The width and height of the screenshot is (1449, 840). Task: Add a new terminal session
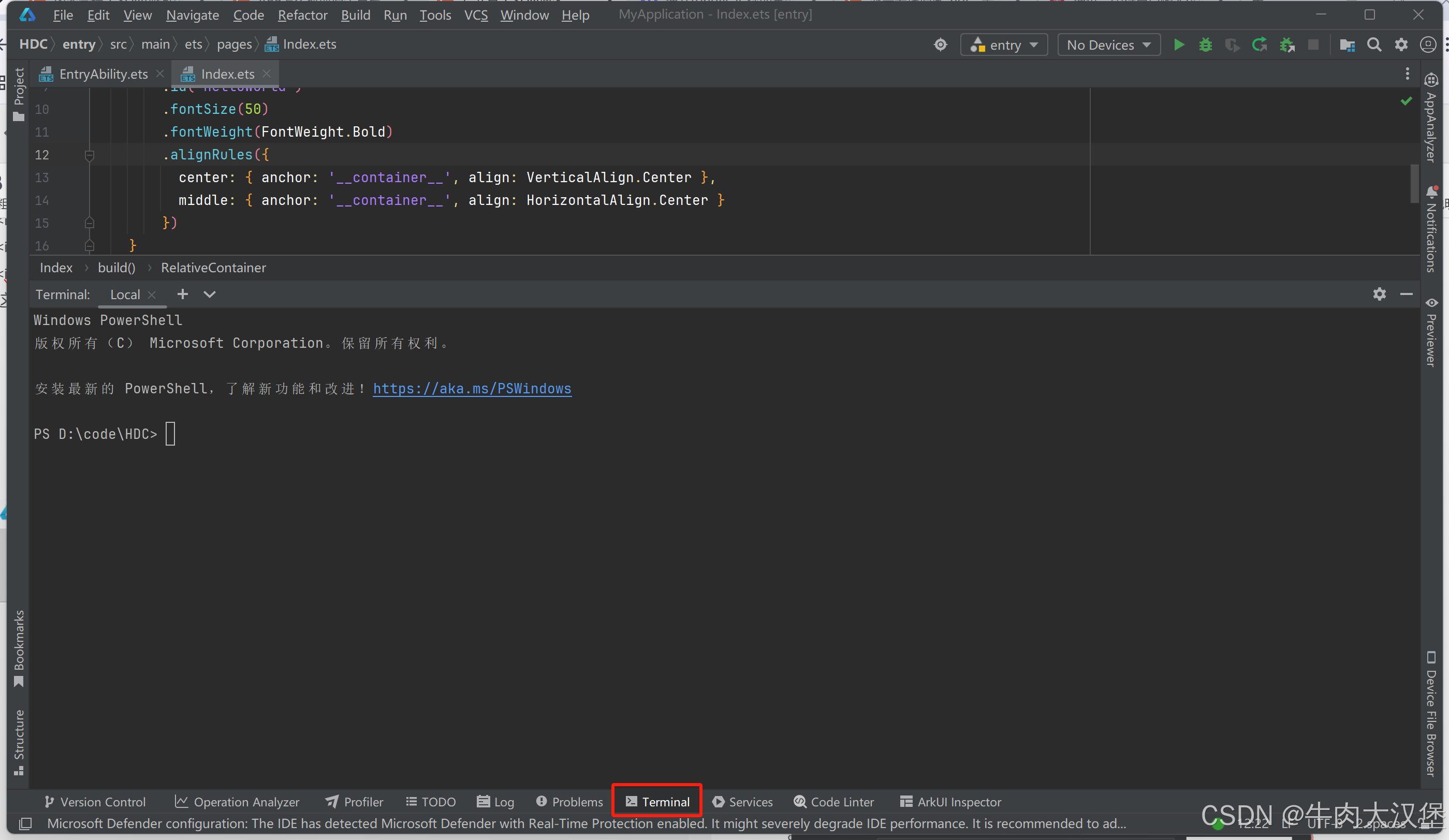(182, 294)
